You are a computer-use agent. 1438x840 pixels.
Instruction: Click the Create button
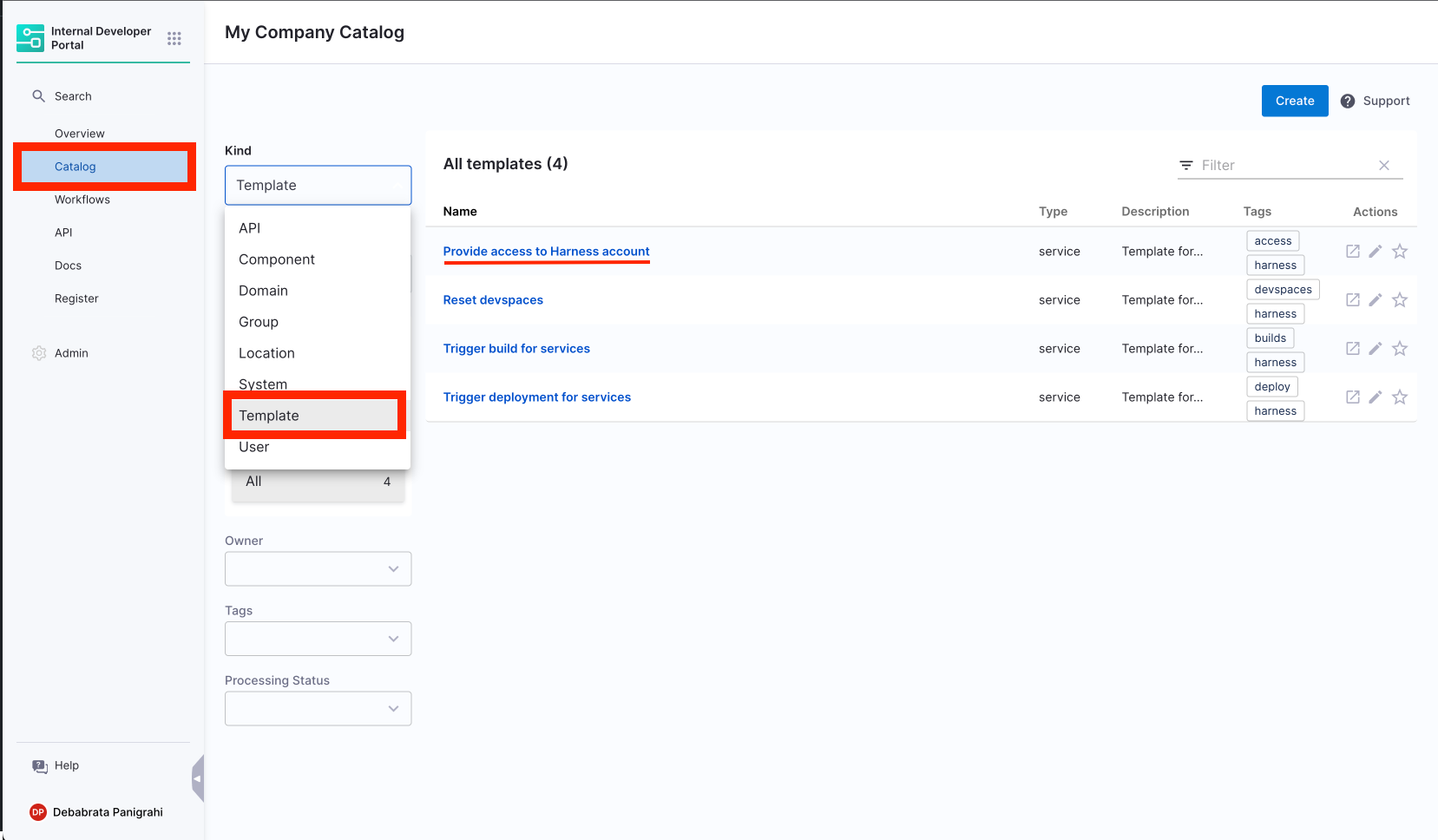point(1294,101)
